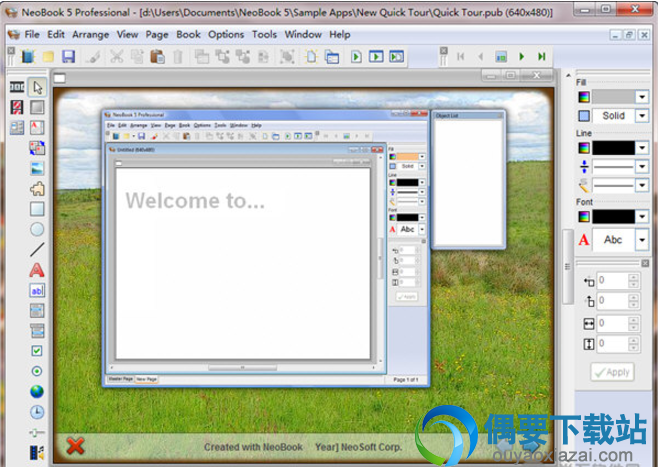658x467 pixels.
Task: Select the pointer selection tool
Action: pyautogui.click(x=37, y=87)
